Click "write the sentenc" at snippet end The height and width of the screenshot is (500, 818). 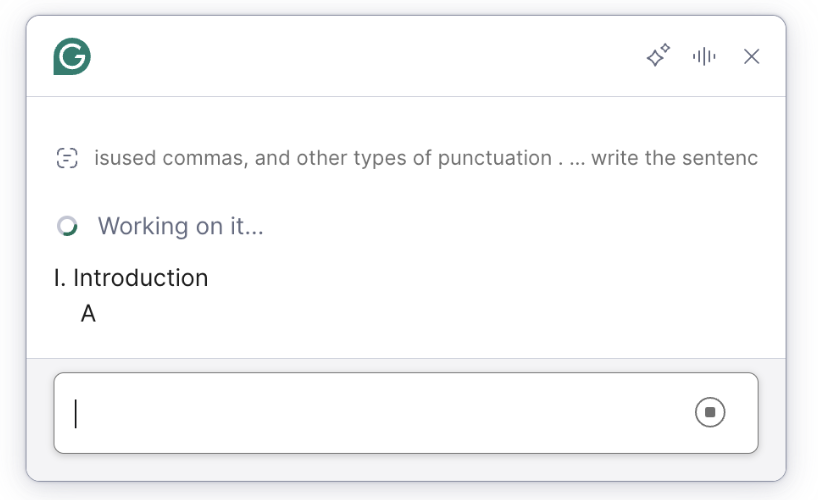[675, 158]
